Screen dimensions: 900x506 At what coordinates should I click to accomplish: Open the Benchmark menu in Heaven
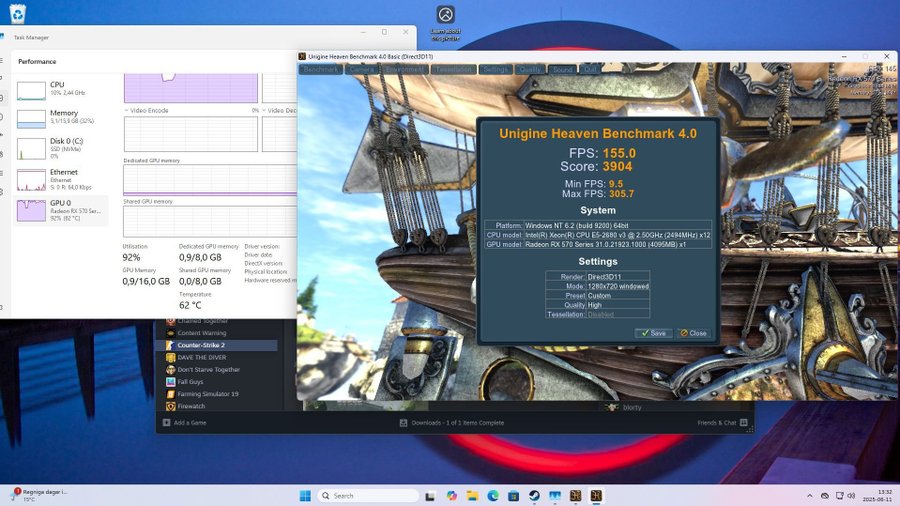click(x=320, y=70)
